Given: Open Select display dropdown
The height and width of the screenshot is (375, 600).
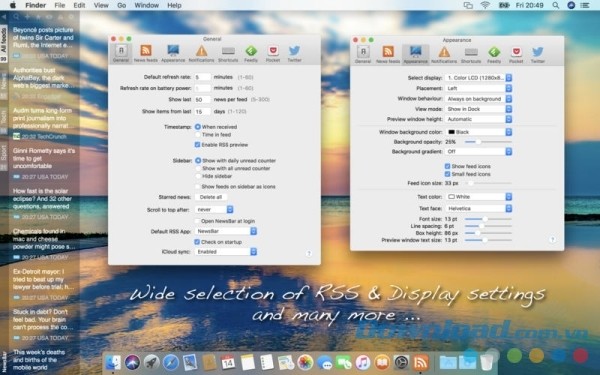Looking at the screenshot, I should [x=478, y=78].
